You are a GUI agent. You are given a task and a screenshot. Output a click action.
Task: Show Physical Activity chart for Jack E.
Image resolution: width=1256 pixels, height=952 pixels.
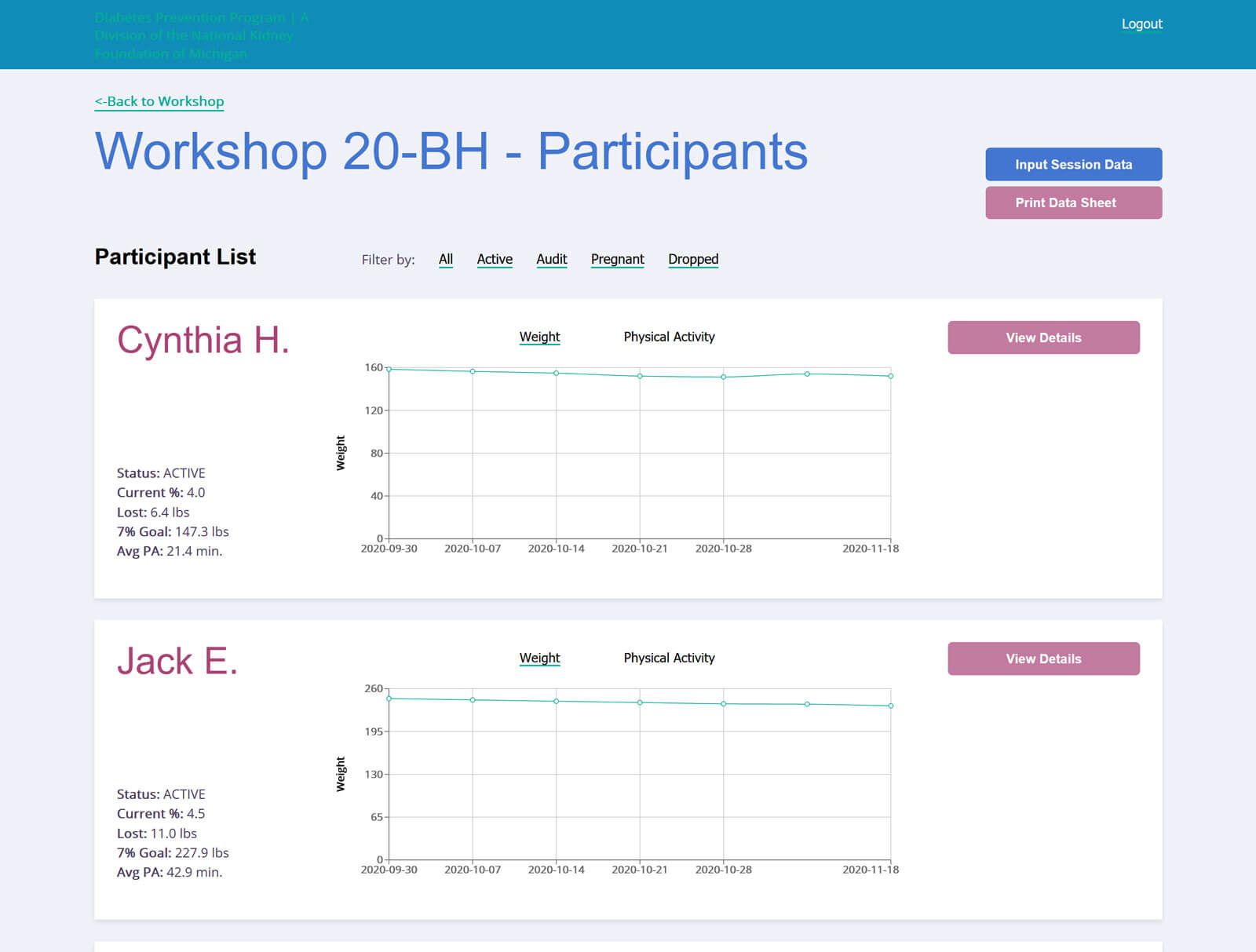pos(669,658)
